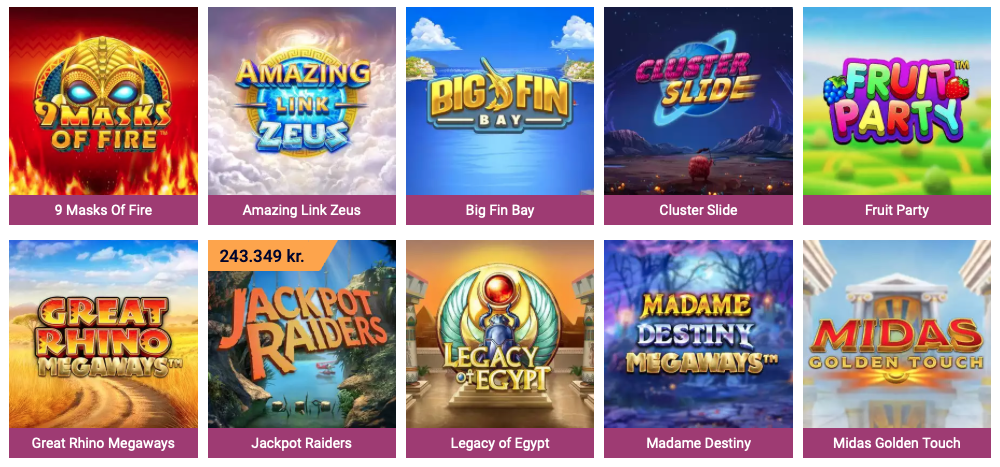Click the 'Amazing Link Zeus' title bar
Image resolution: width=1000 pixels, height=467 pixels.
coord(302,210)
